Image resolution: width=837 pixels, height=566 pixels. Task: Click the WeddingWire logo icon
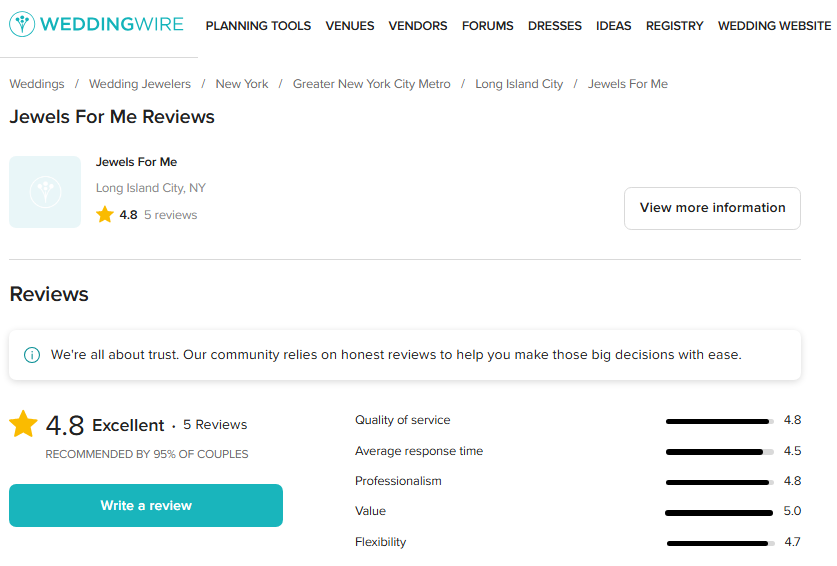(x=22, y=24)
